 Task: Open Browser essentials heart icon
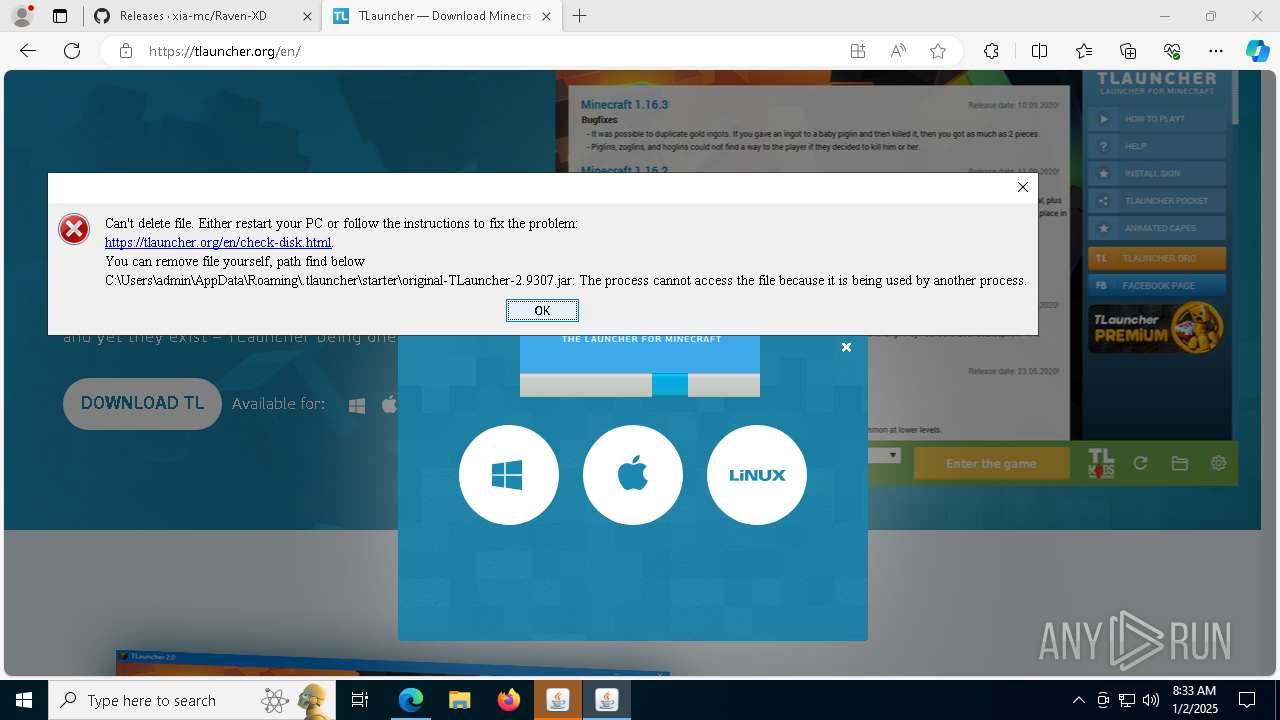point(1172,51)
